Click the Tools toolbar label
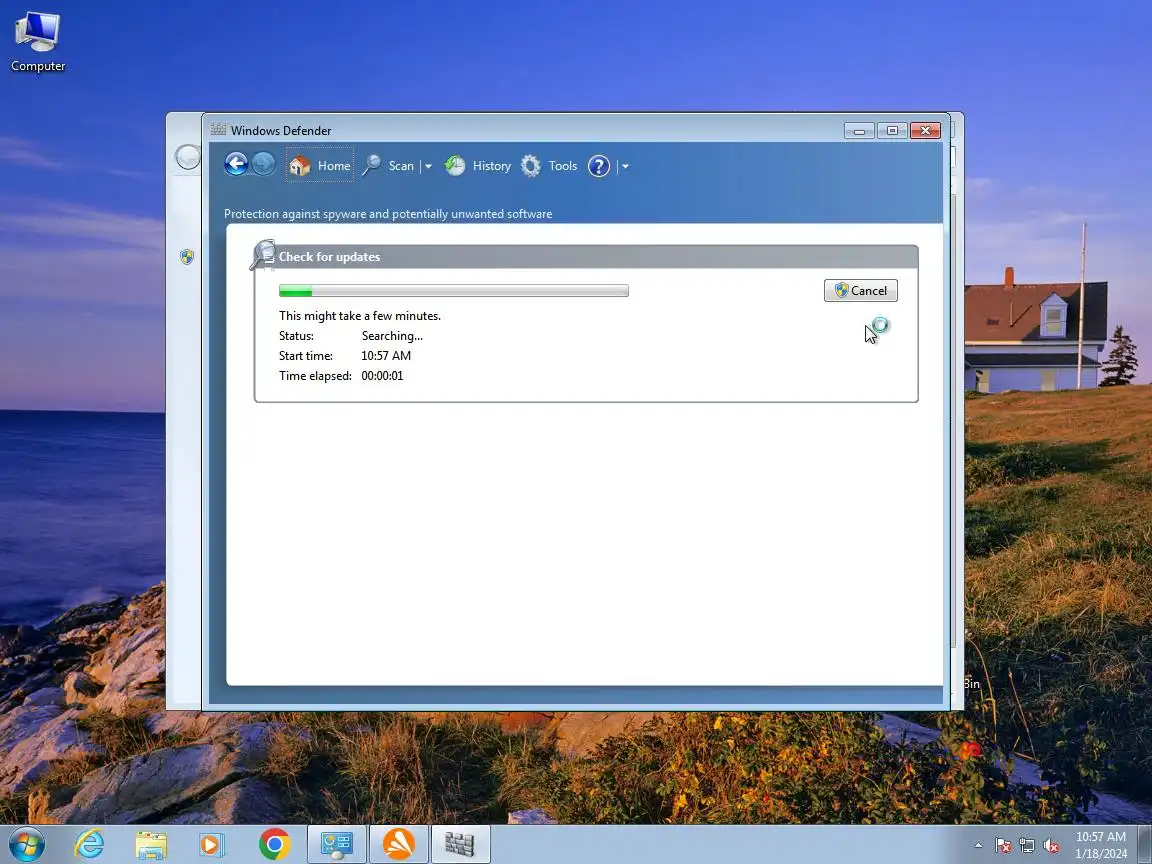Screen dimensions: 1152x864 [563, 166]
